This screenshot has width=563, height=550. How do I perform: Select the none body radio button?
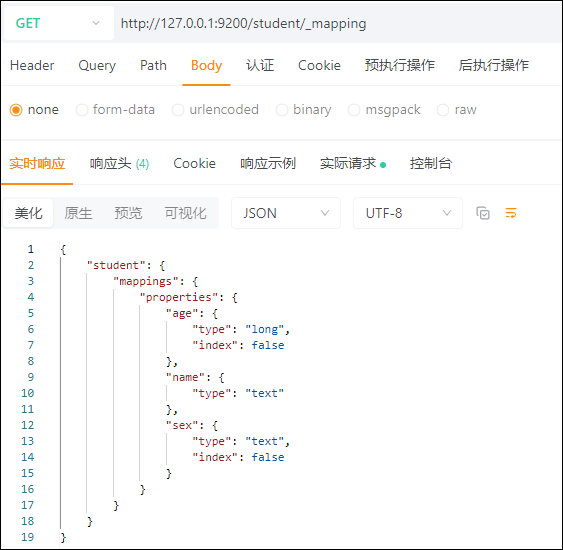pos(16,110)
